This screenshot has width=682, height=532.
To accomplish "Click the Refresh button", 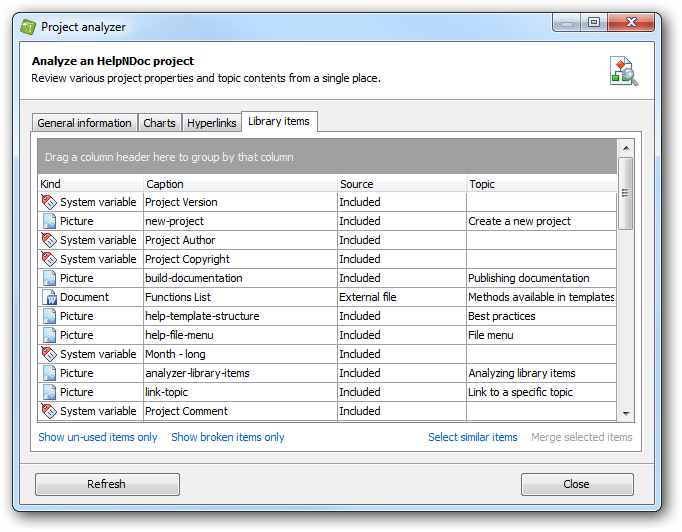I will tap(107, 484).
